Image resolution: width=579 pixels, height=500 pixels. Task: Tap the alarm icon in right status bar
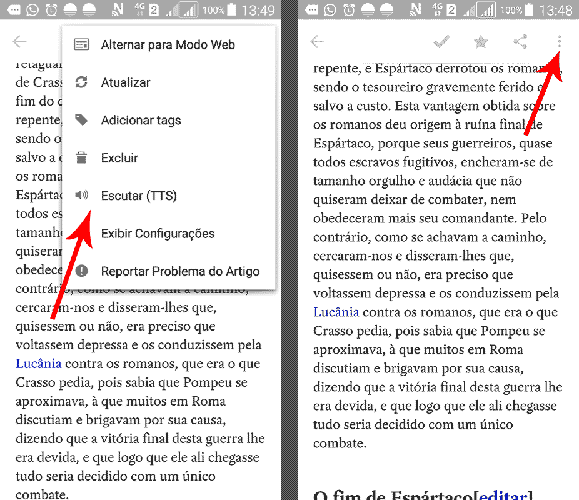tap(349, 10)
